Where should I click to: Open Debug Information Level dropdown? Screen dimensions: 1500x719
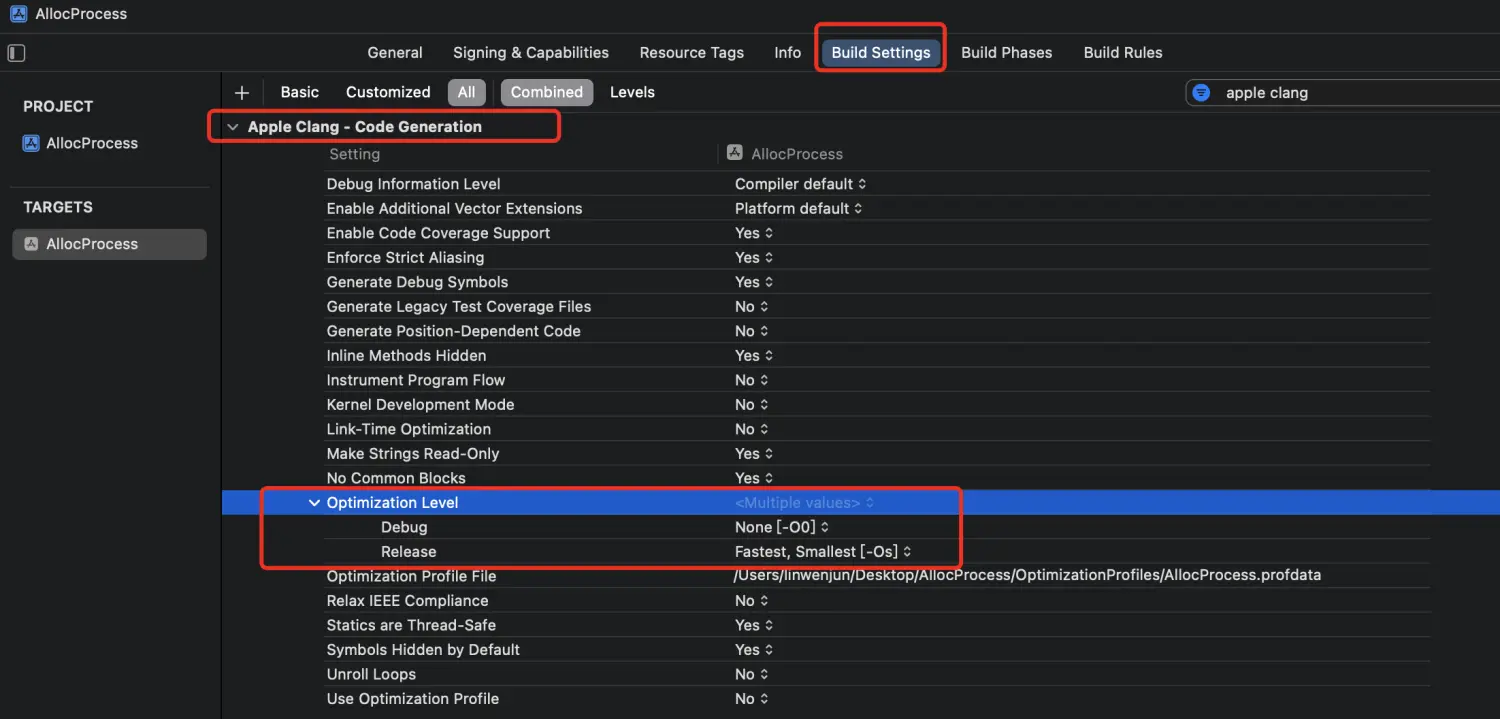click(800, 184)
